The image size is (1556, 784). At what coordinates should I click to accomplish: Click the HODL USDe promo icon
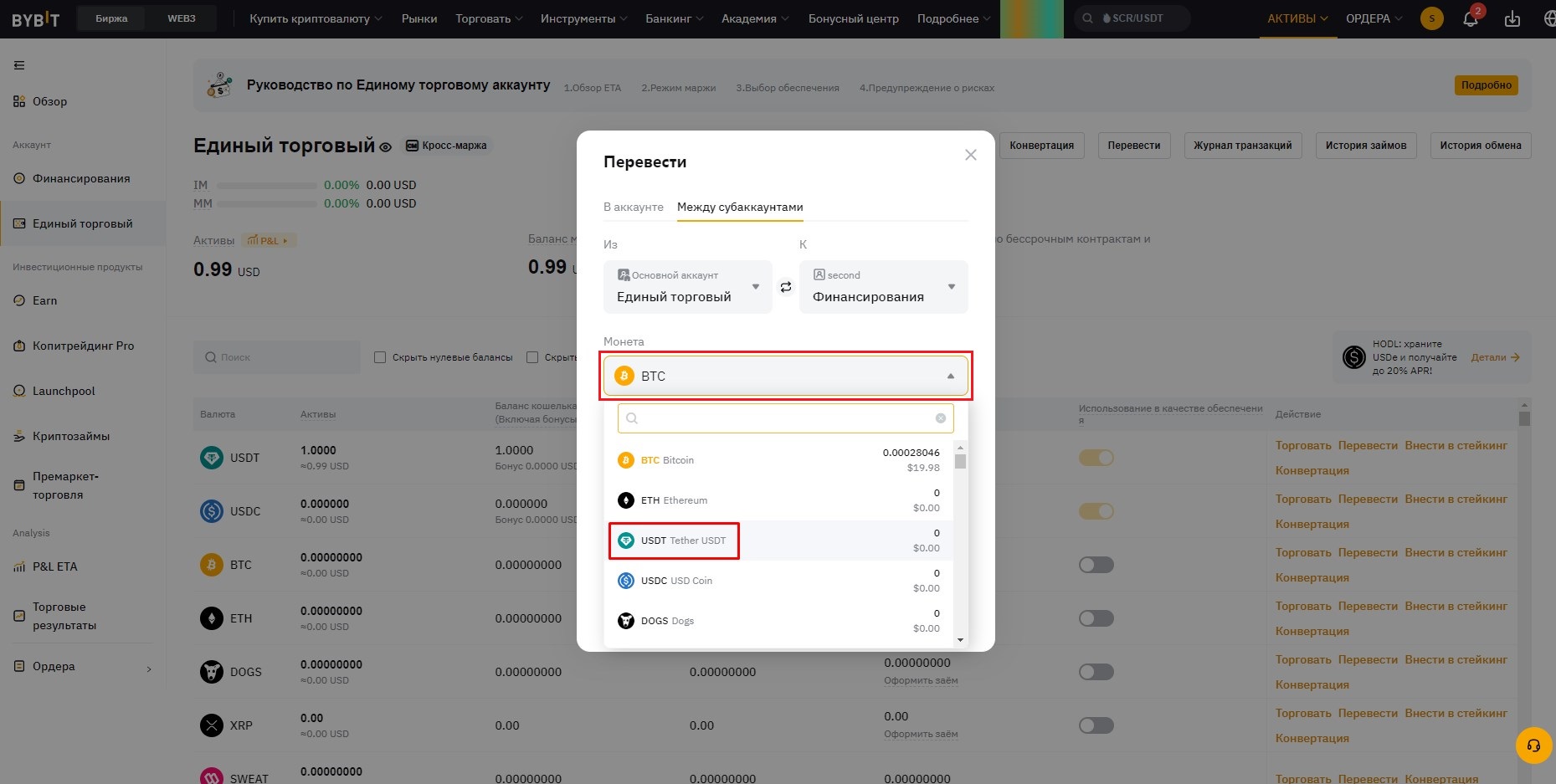point(1353,357)
